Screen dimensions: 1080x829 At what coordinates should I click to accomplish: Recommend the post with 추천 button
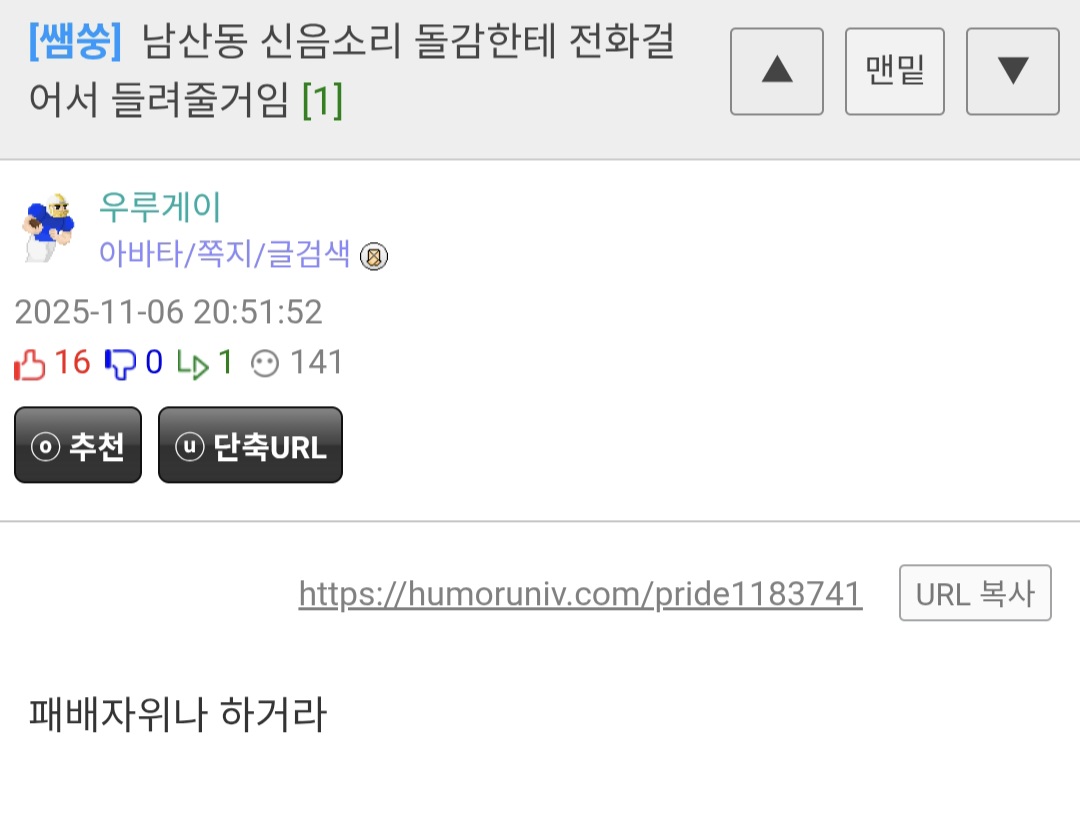[x=78, y=445]
